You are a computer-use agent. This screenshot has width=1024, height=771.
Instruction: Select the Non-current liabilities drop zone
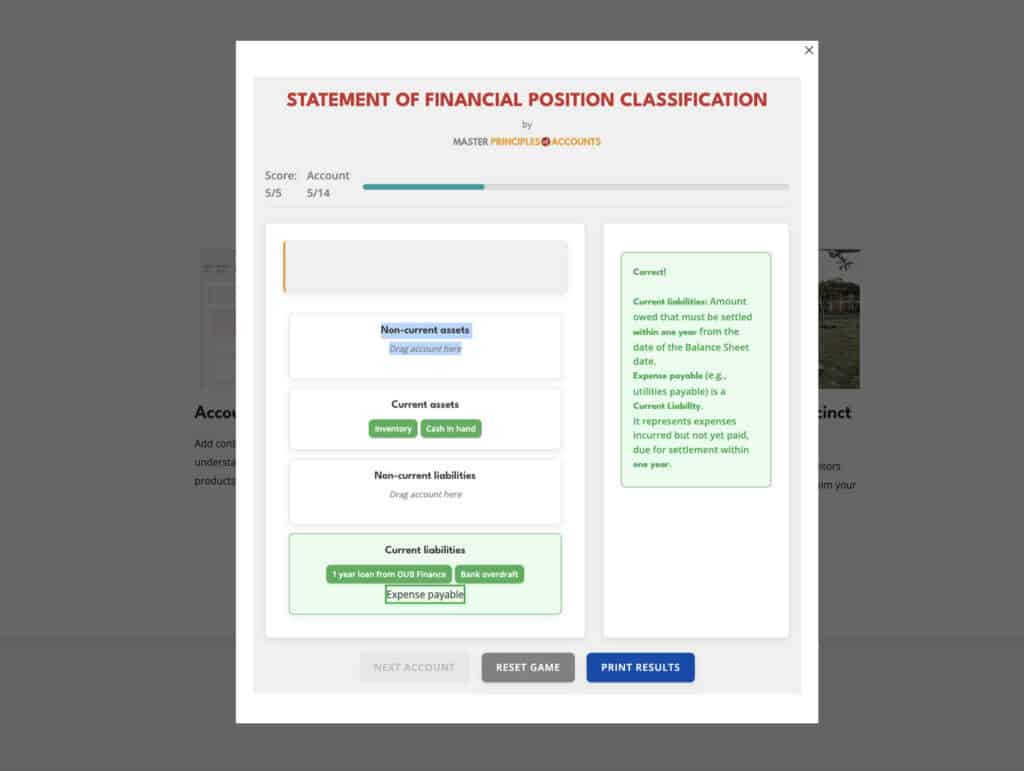click(425, 492)
